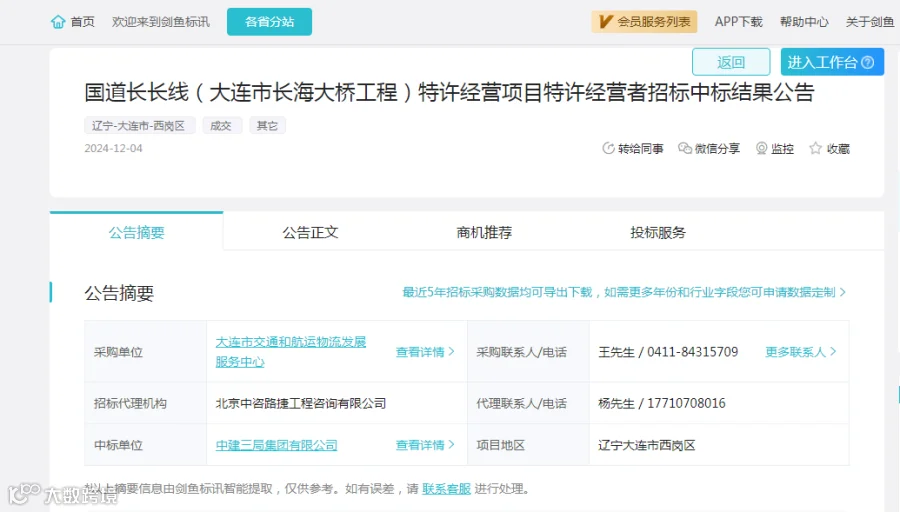The image size is (900, 512).
Task: Click the 辽宁大连市西岗区 project region cell
Action: click(x=646, y=445)
